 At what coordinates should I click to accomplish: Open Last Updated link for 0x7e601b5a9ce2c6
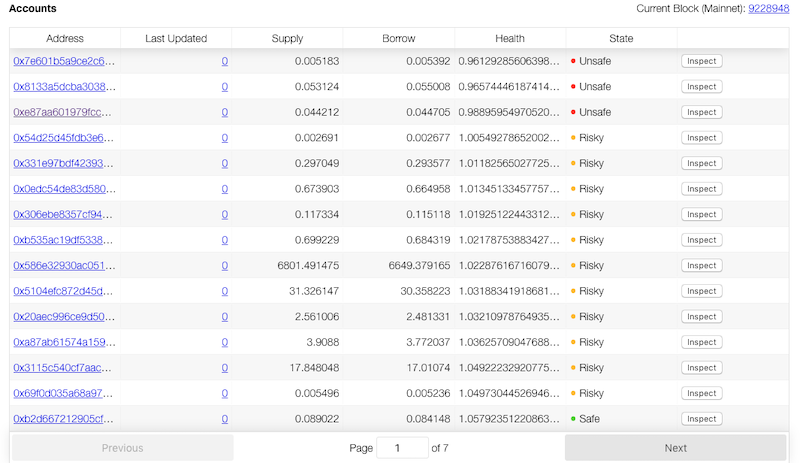tap(224, 61)
